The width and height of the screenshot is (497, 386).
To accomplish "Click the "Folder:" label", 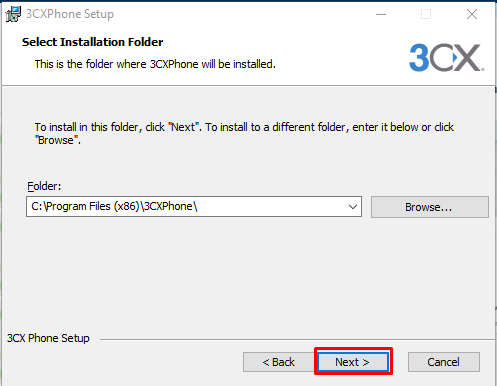I will pyautogui.click(x=44, y=186).
